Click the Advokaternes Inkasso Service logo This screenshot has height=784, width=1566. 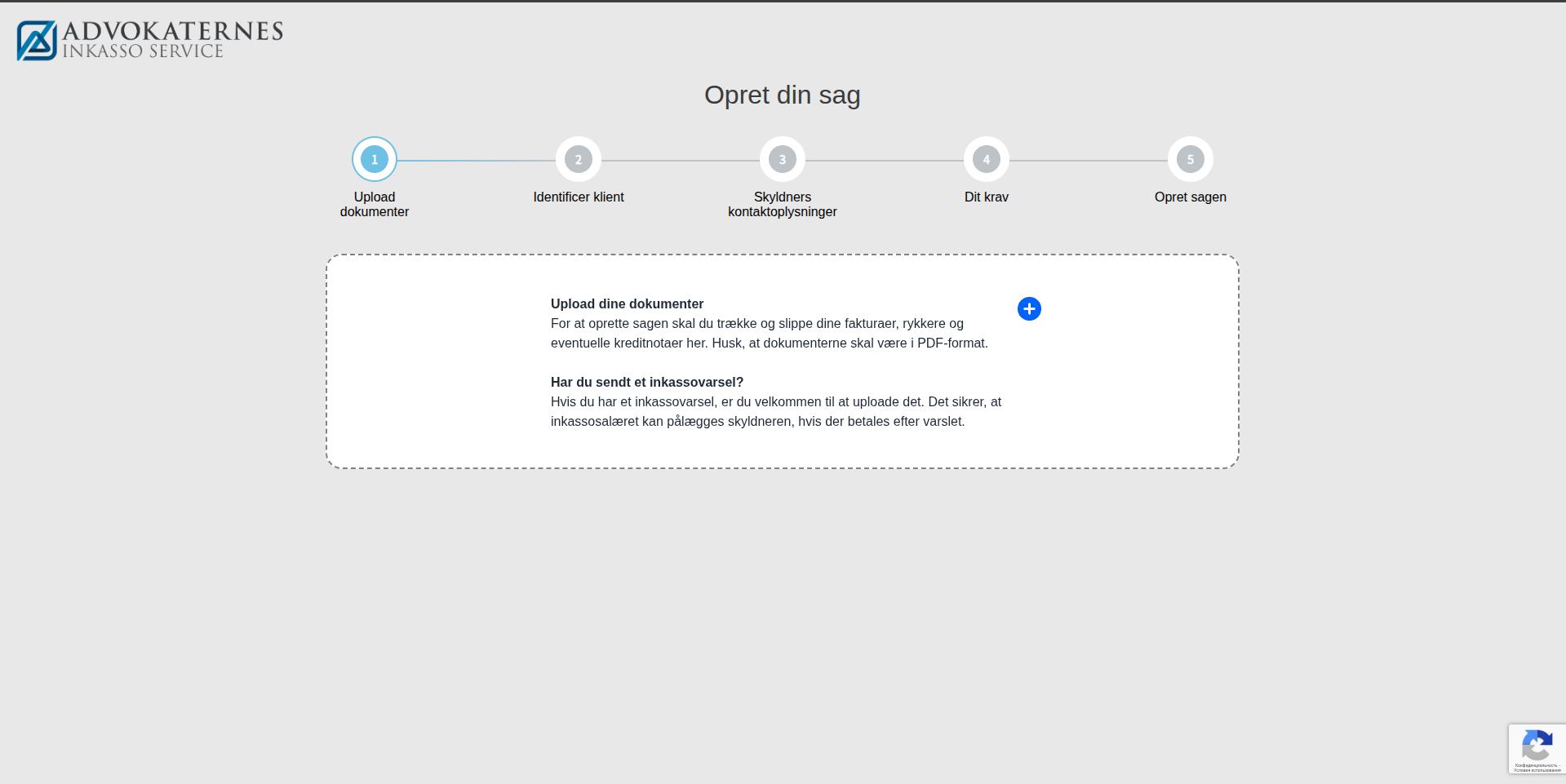click(x=150, y=40)
